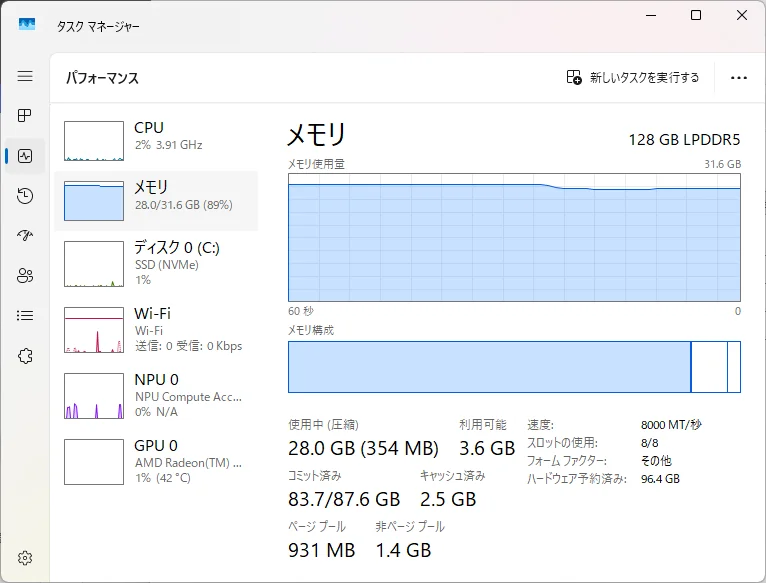Open the hamburger navigation menu

tap(25, 76)
